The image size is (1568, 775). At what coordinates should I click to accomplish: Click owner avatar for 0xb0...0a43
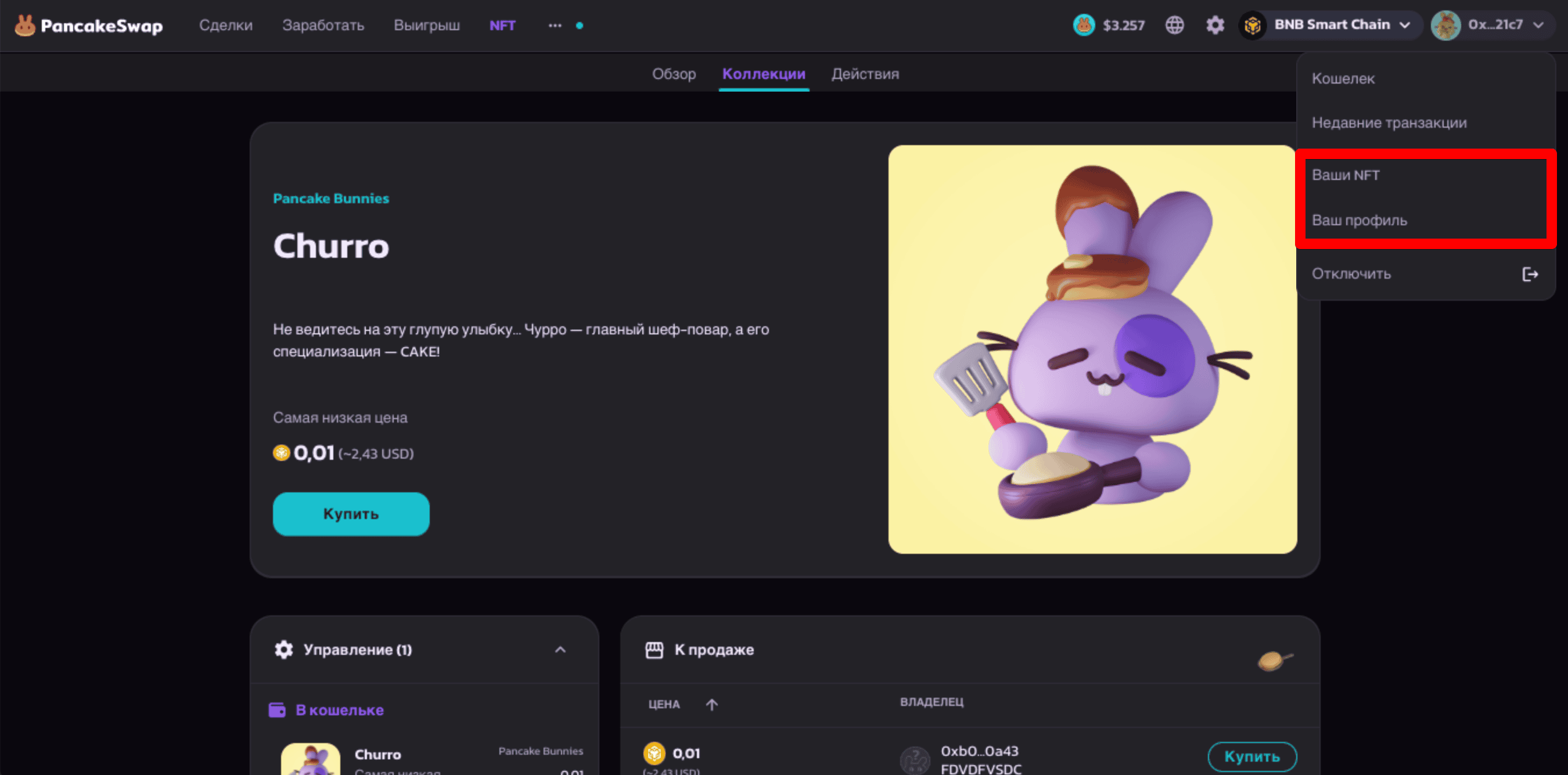[915, 760]
